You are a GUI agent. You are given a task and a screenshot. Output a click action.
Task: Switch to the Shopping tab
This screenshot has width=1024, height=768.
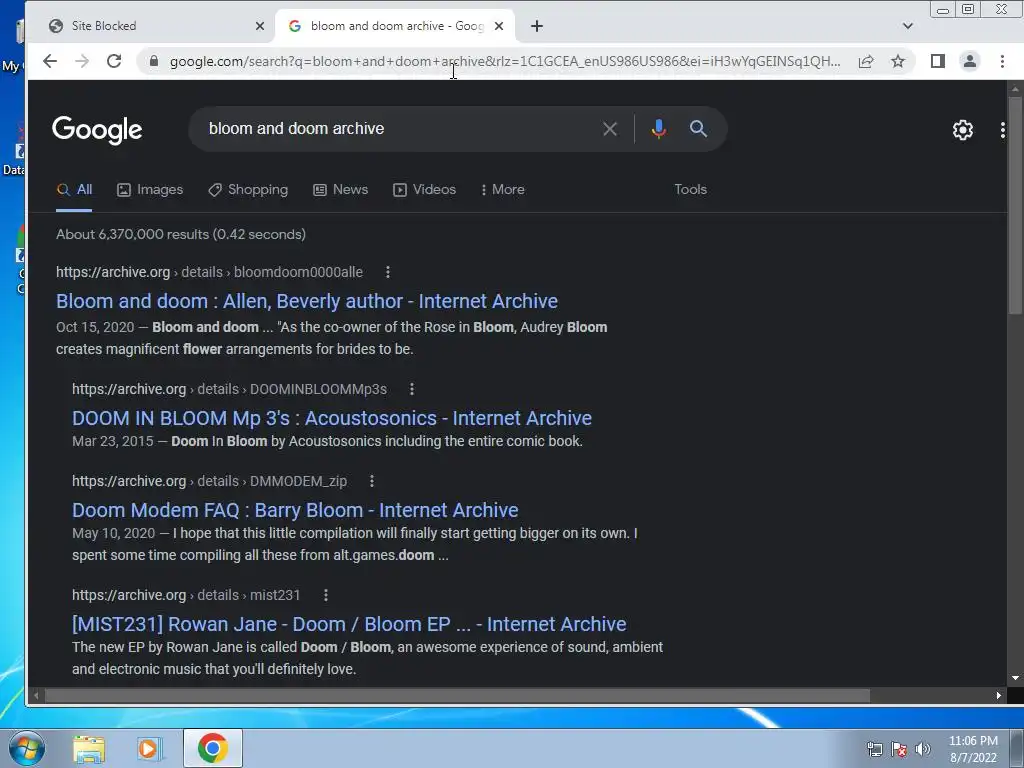248,189
